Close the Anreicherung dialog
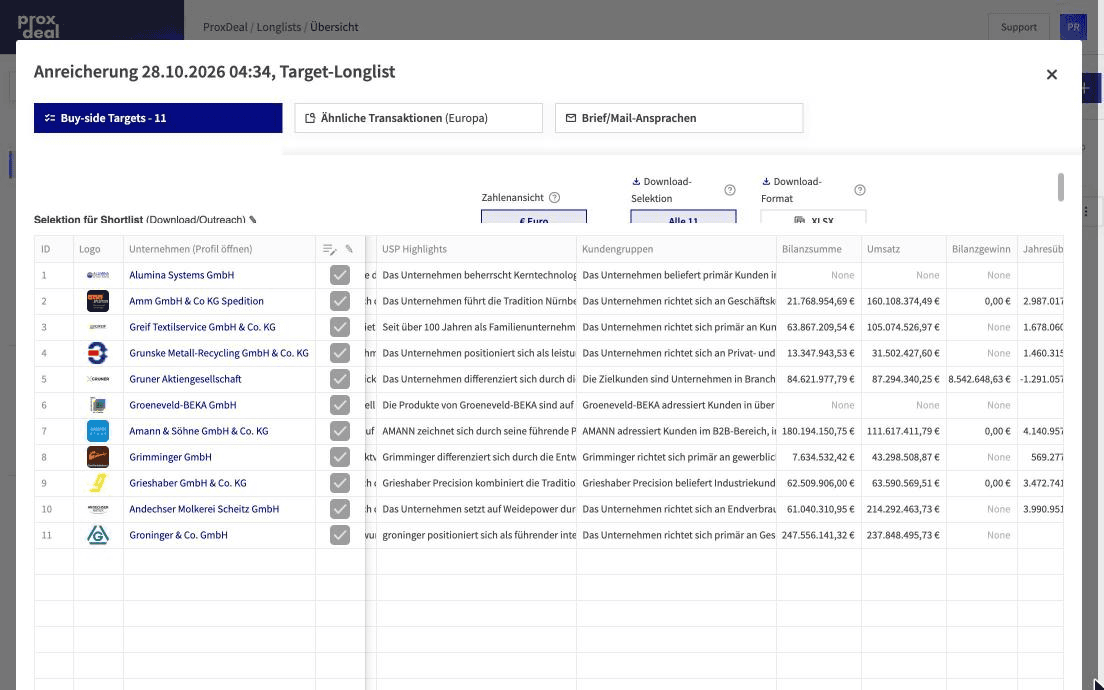 click(1051, 75)
